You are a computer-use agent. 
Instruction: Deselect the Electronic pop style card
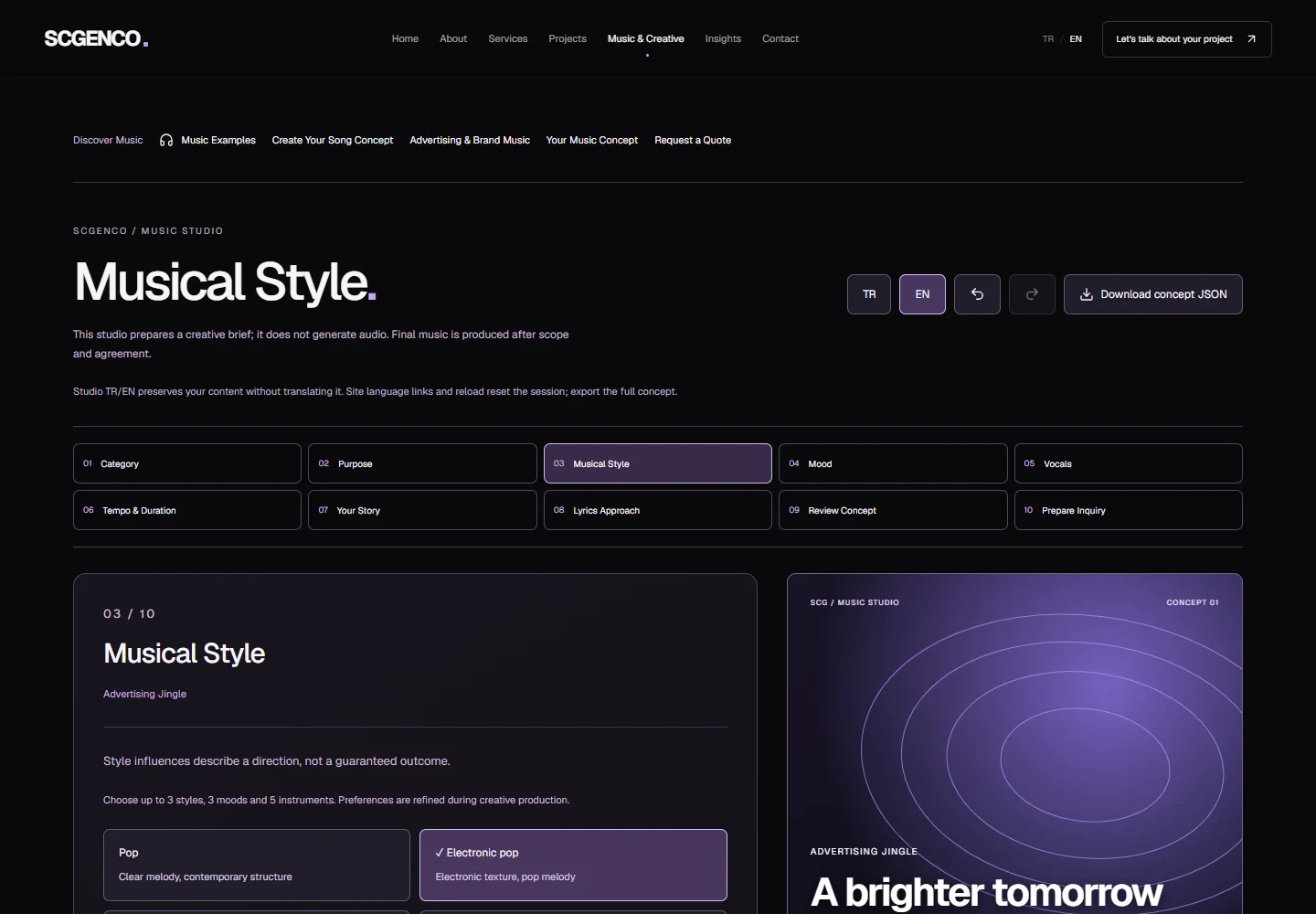tap(573, 865)
